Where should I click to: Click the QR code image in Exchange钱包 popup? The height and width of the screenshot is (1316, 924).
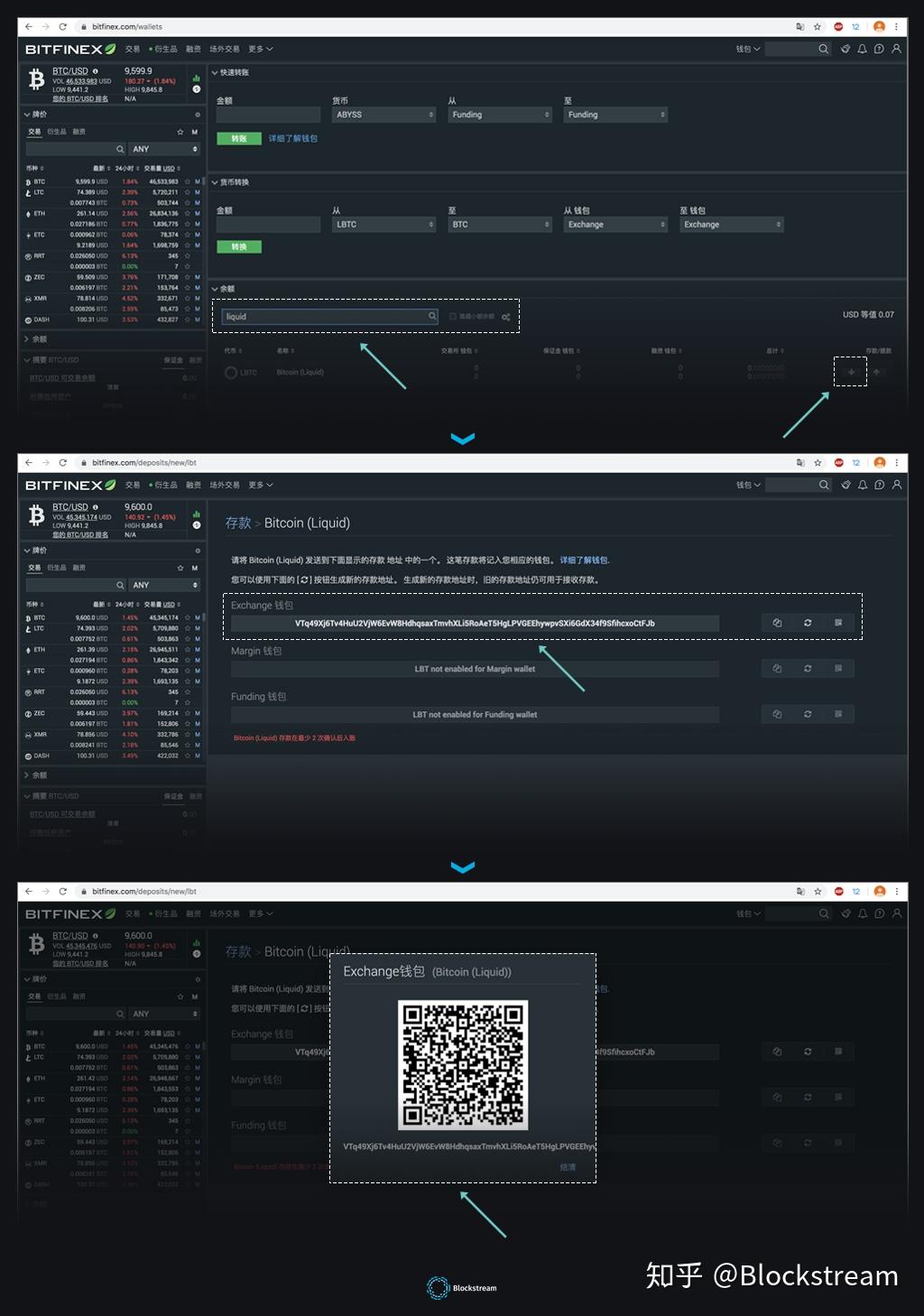(463, 1064)
